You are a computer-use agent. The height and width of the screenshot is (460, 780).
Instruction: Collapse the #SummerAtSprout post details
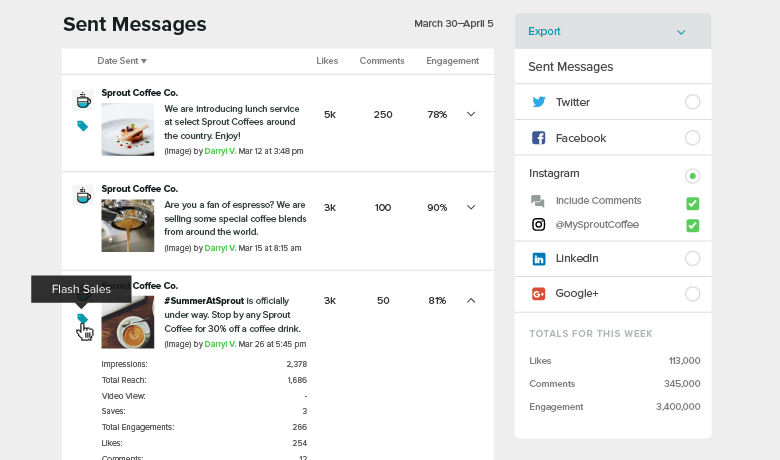(471, 300)
